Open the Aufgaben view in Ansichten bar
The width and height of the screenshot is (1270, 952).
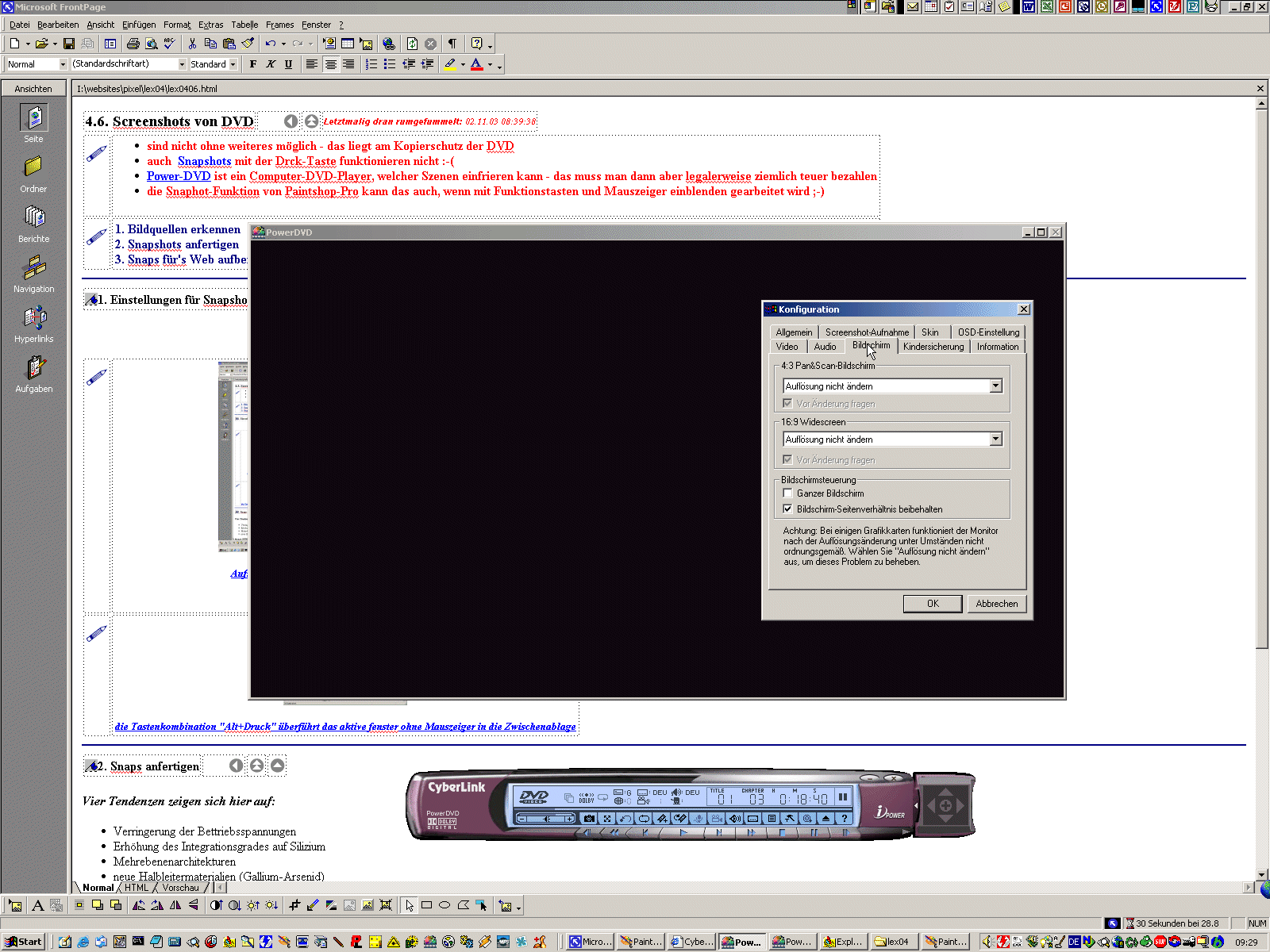[x=33, y=374]
